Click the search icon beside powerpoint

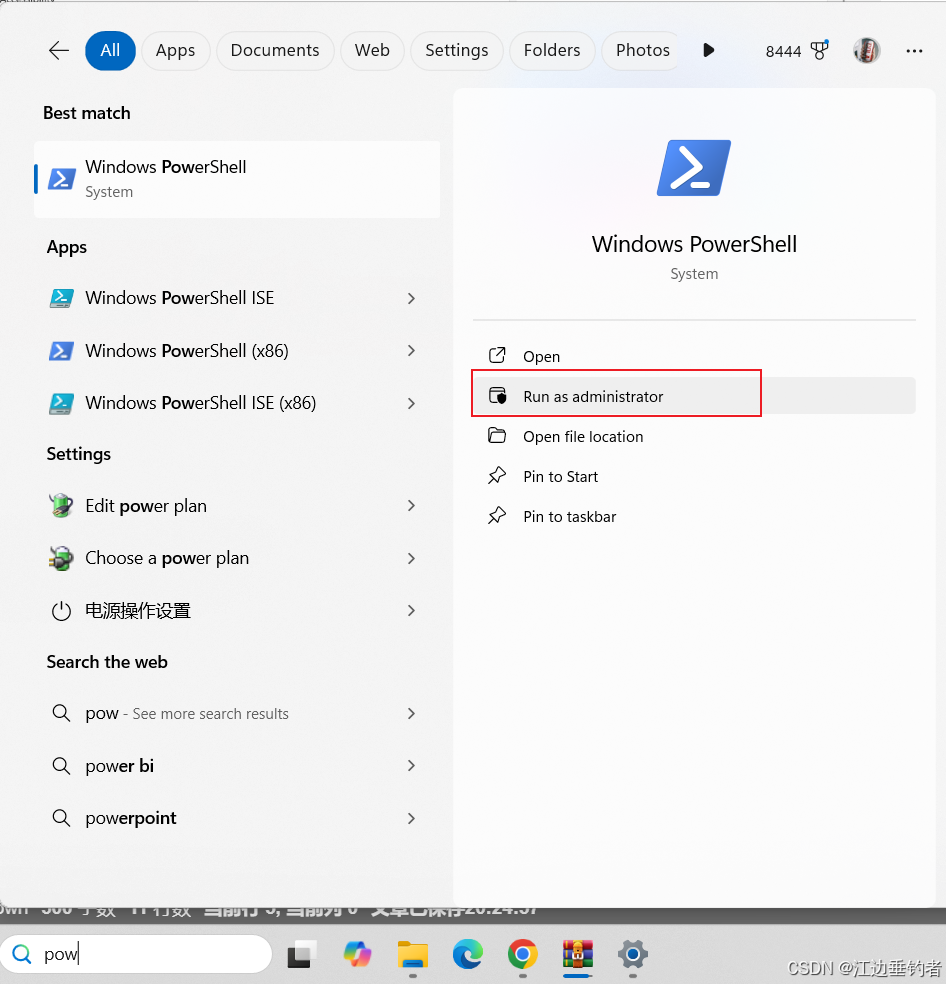[61, 818]
